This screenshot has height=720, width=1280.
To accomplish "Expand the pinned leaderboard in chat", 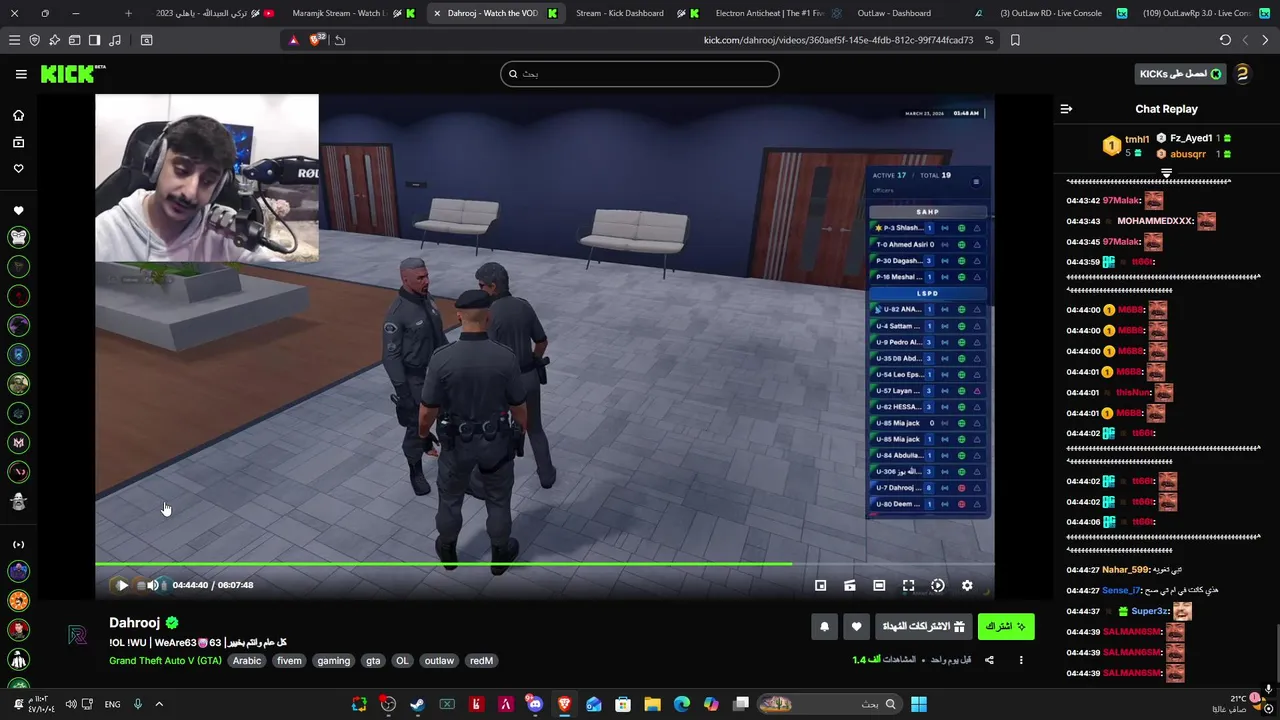I will 1166,174.
